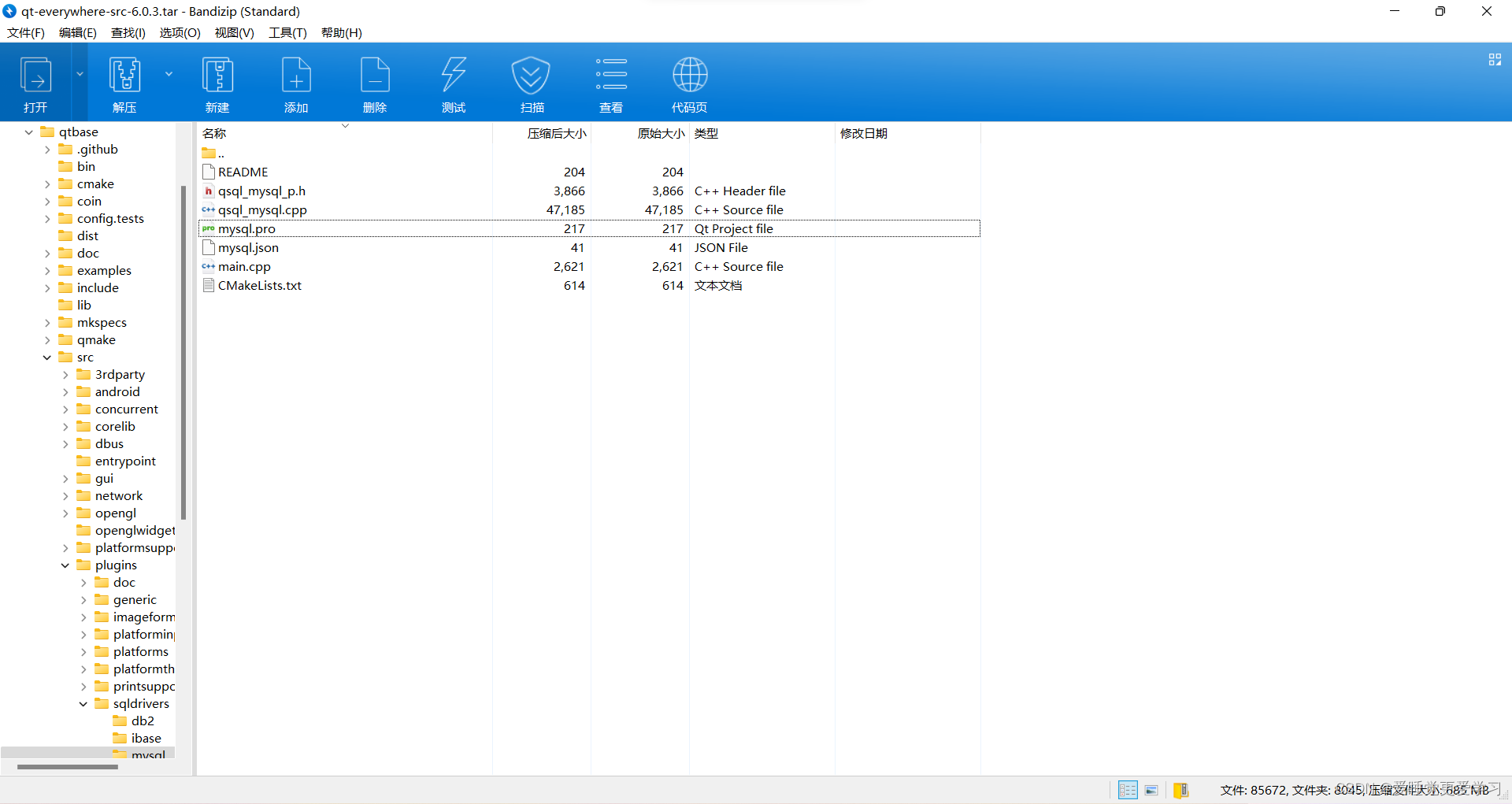The image size is (1512, 804).
Task: Sort by 类型 column header
Action: tap(762, 133)
